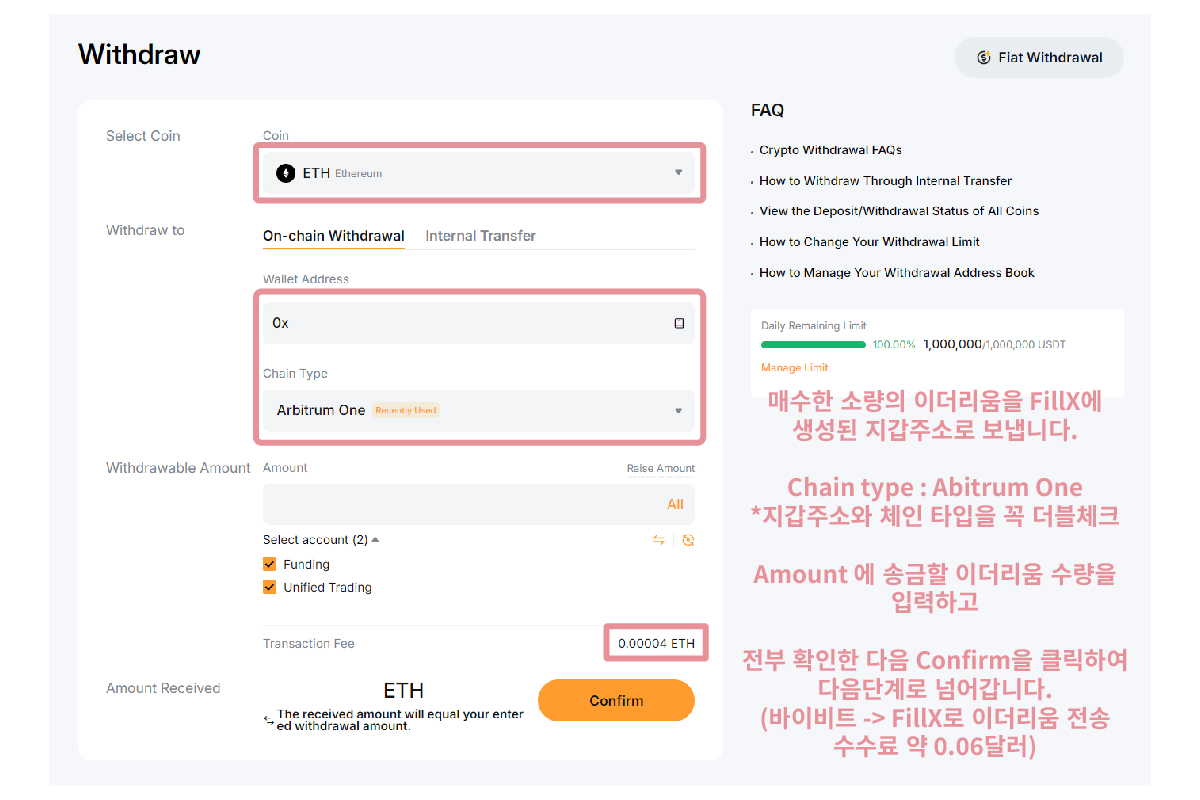Click the Fiat Withdrawal button
Viewport: 1200px width, 800px height.
tap(1039, 57)
